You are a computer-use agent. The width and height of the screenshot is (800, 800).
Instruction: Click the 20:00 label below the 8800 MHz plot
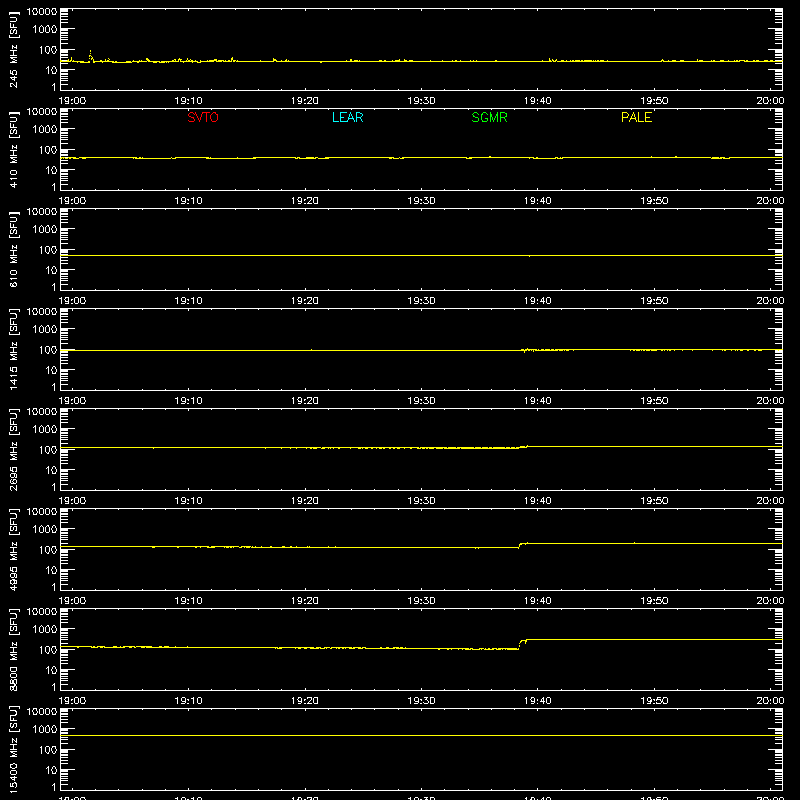point(770,701)
